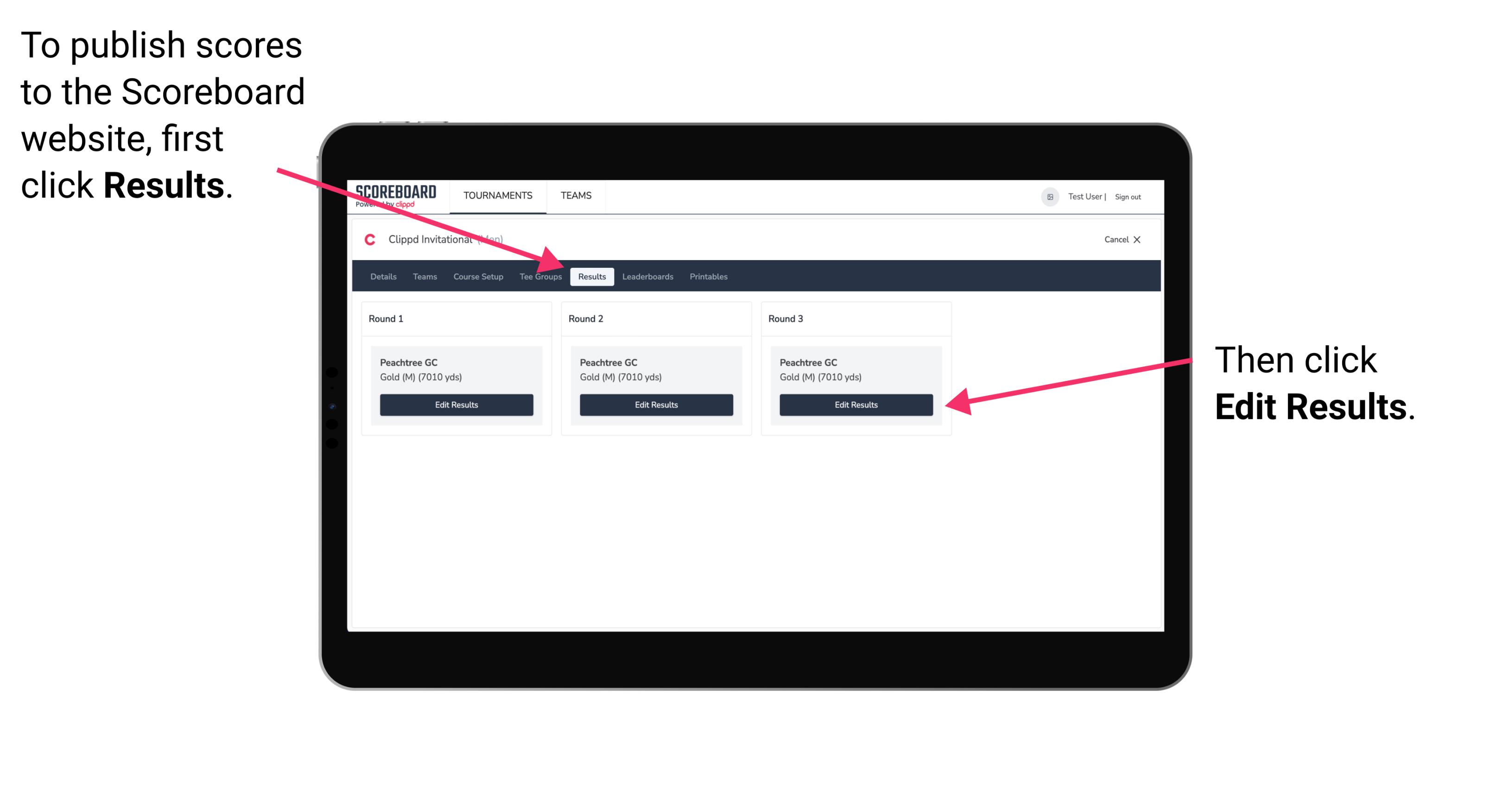The height and width of the screenshot is (812, 1509).
Task: Expand the Printables tab
Action: pos(708,276)
